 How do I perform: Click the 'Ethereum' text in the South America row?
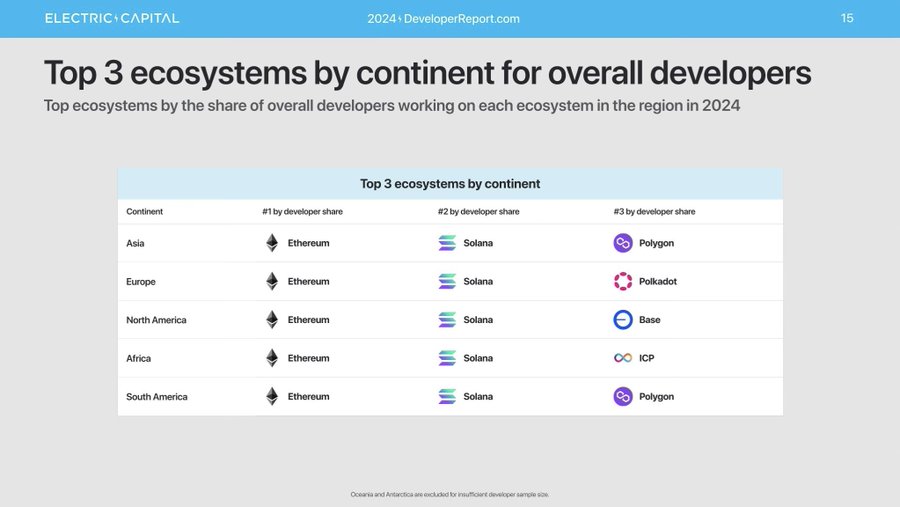coord(309,396)
